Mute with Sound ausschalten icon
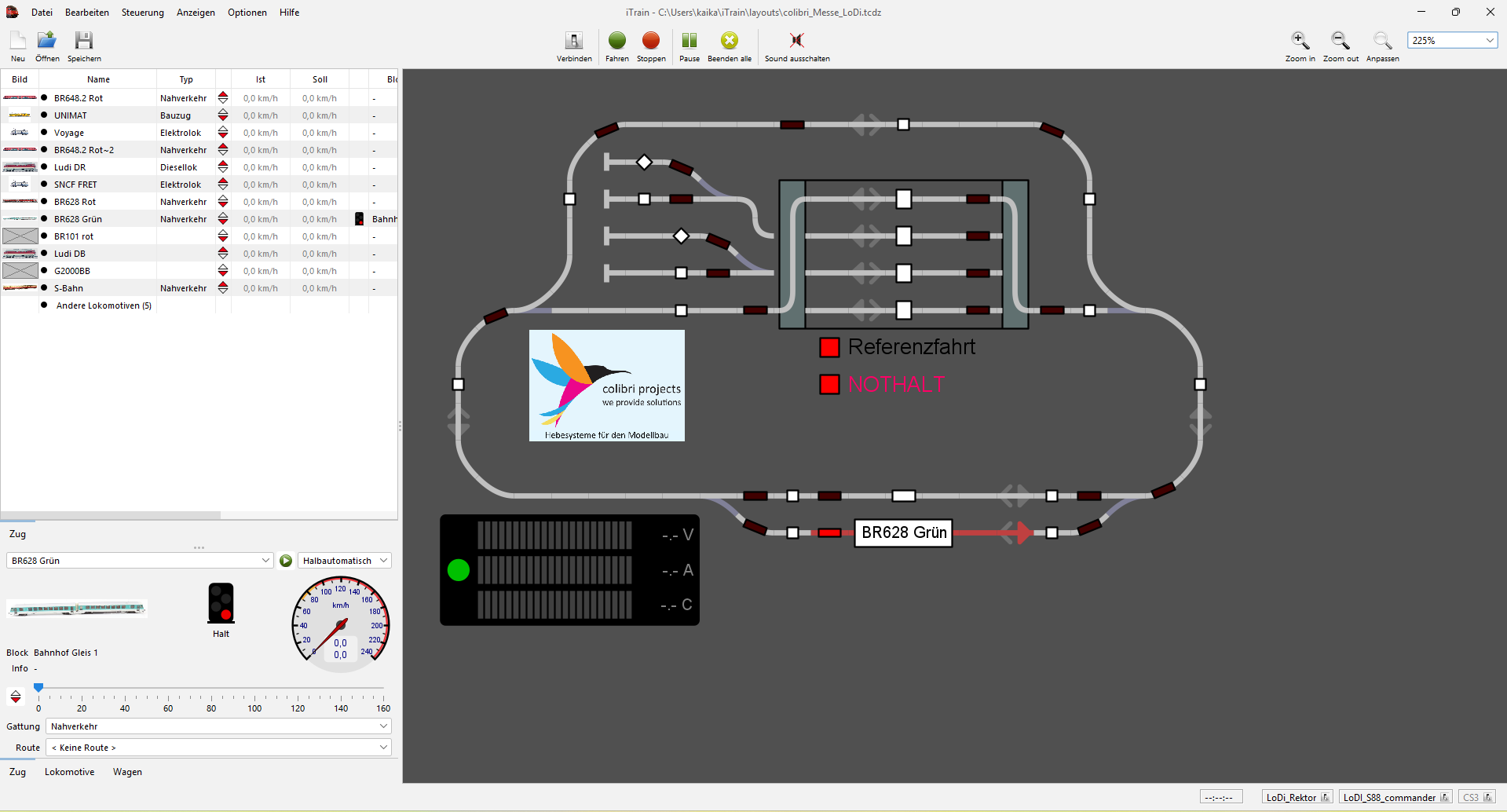1507x812 pixels. pyautogui.click(x=796, y=41)
